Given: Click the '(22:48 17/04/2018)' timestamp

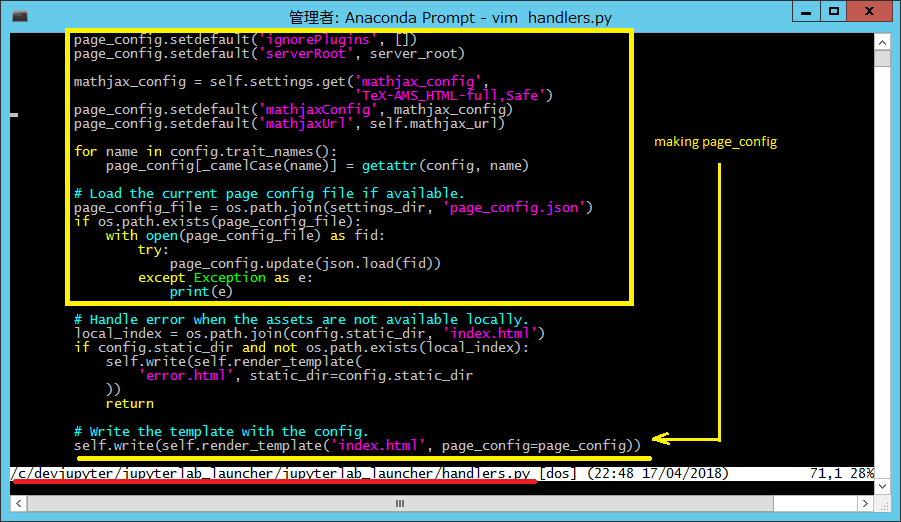Looking at the screenshot, I should pos(658,474).
